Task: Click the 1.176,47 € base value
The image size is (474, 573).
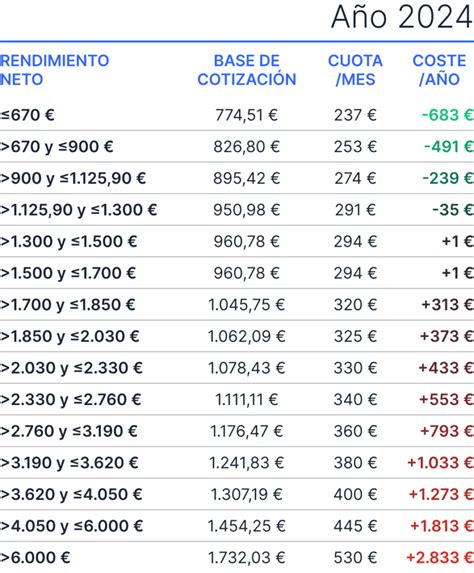Action: coord(247,431)
